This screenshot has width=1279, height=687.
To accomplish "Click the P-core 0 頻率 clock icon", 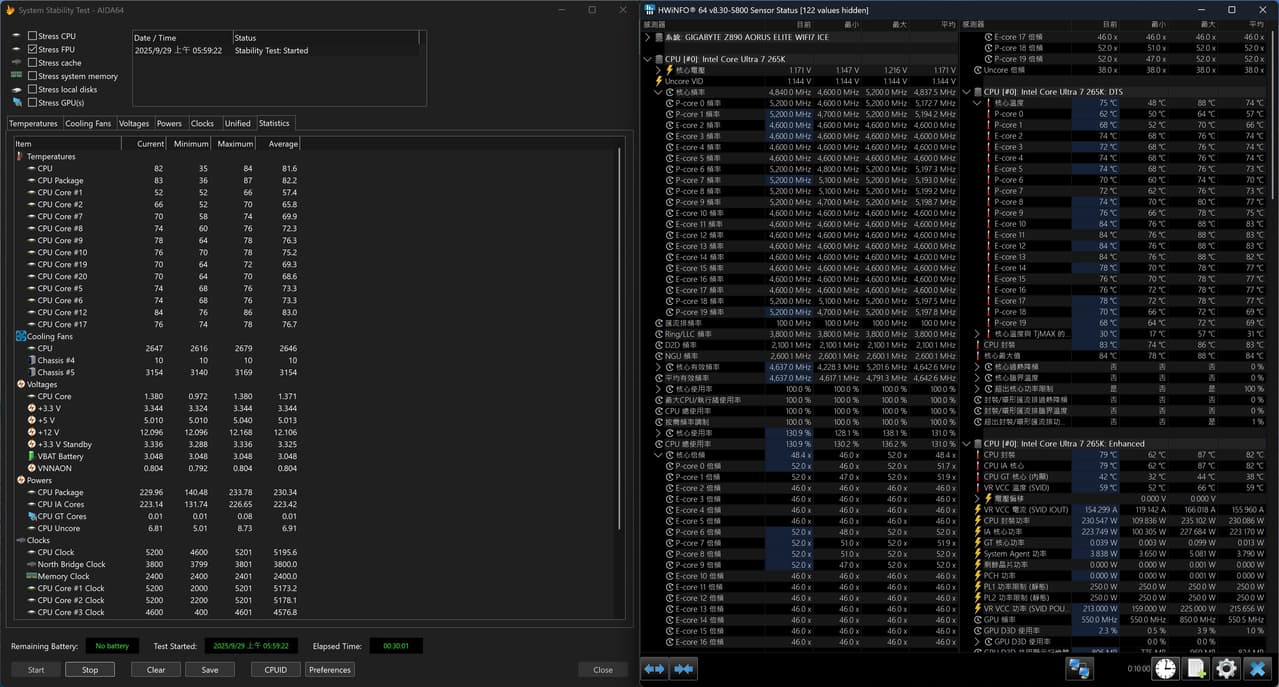I will coord(669,103).
